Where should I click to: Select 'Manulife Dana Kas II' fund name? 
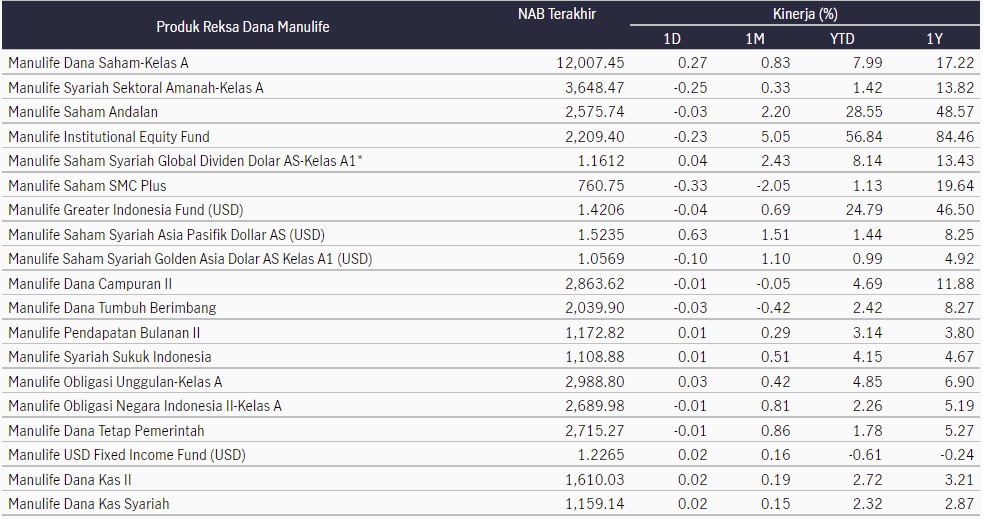pos(70,480)
